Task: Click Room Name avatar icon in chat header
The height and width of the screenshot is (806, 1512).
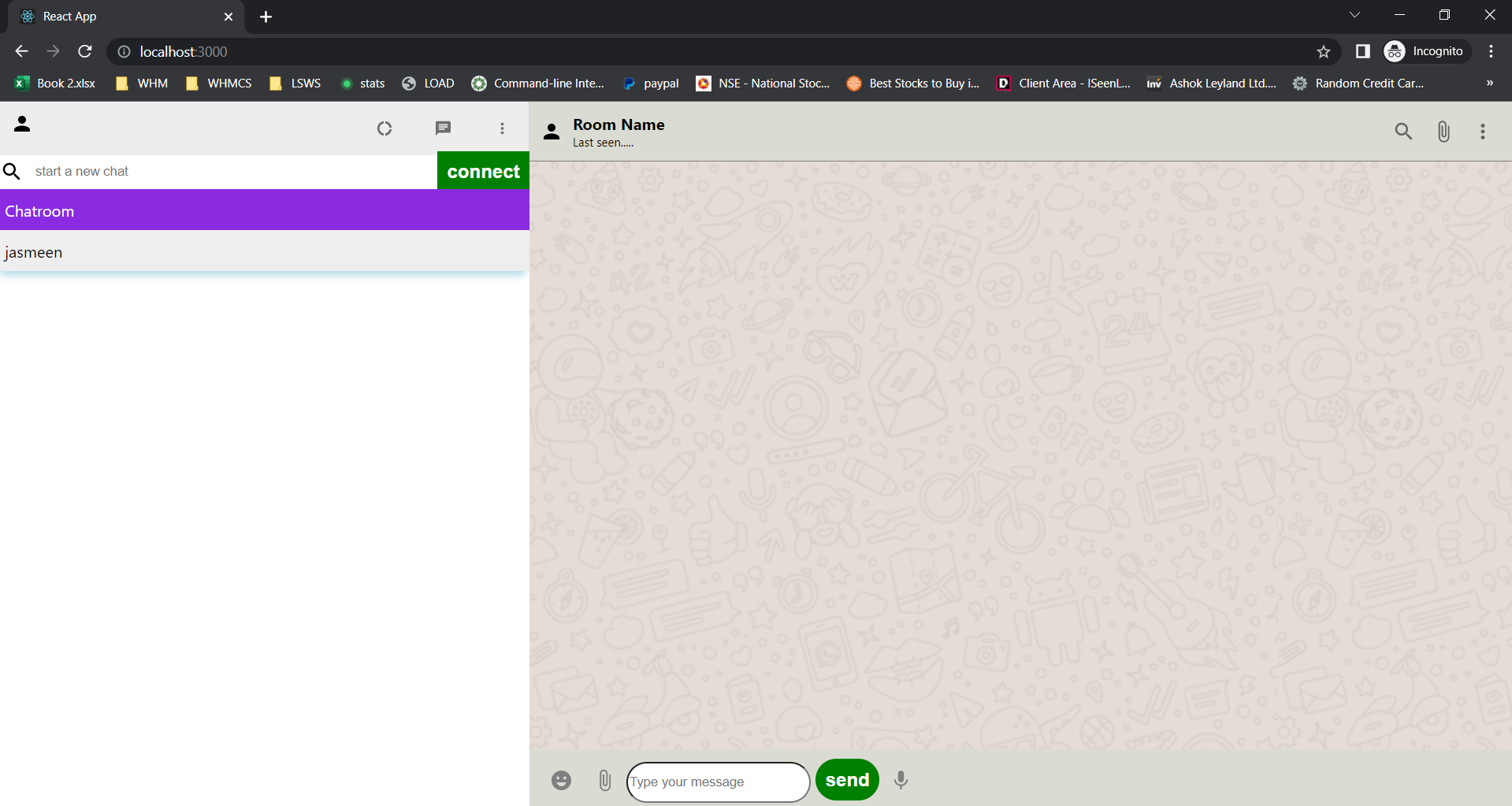Action: (x=551, y=131)
